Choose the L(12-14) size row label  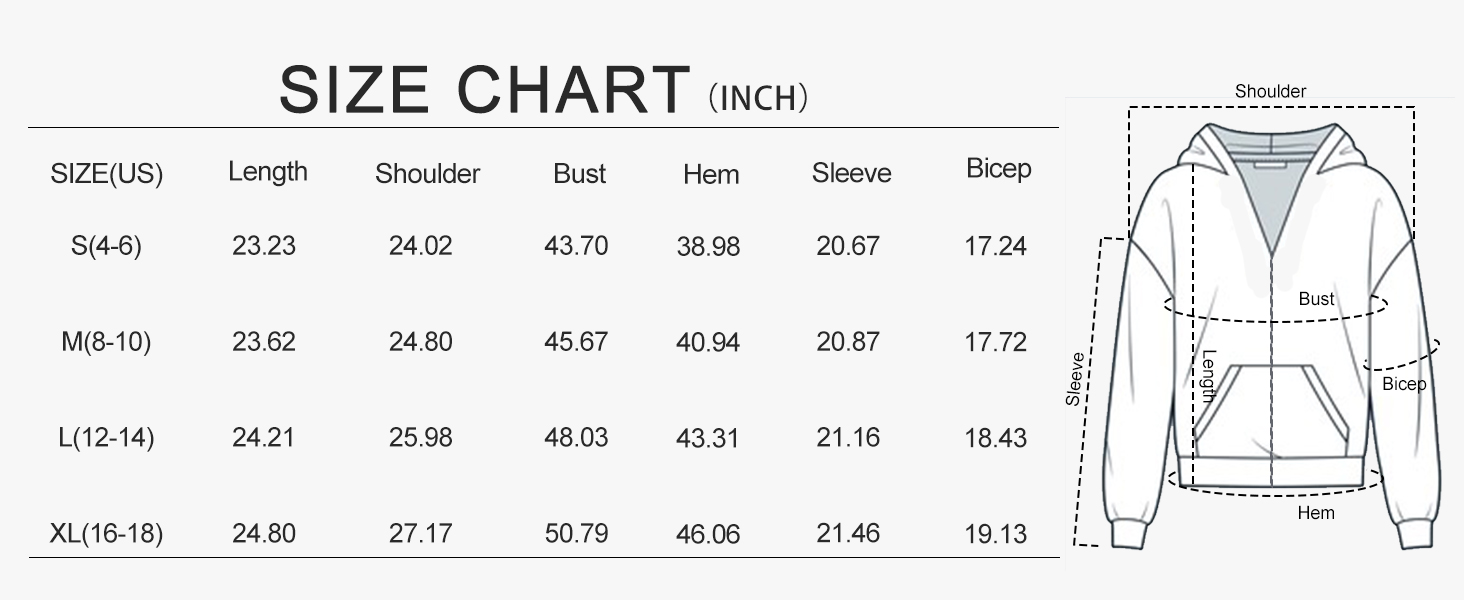pyautogui.click(x=106, y=437)
